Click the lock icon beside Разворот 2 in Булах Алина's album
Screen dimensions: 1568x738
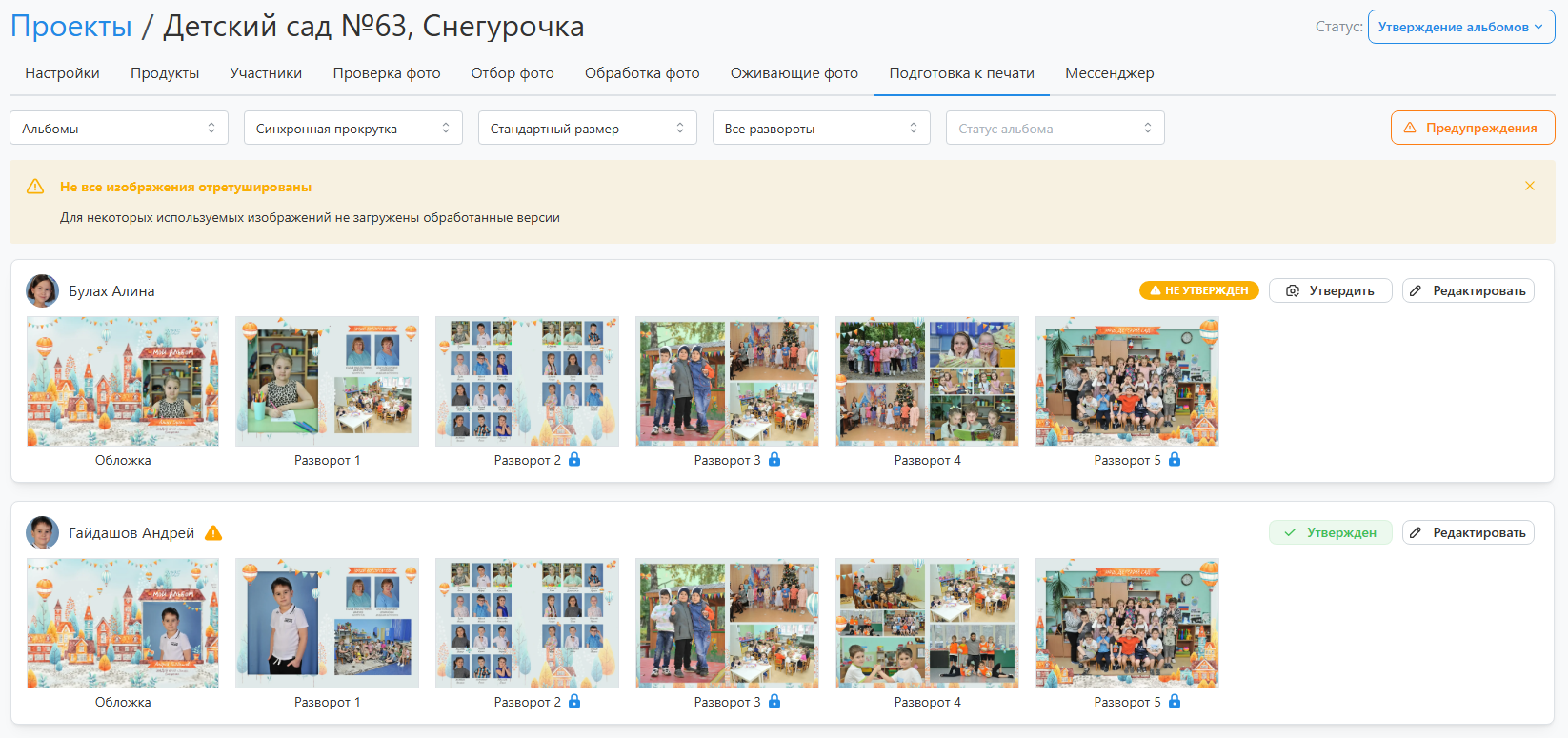pyautogui.click(x=574, y=460)
